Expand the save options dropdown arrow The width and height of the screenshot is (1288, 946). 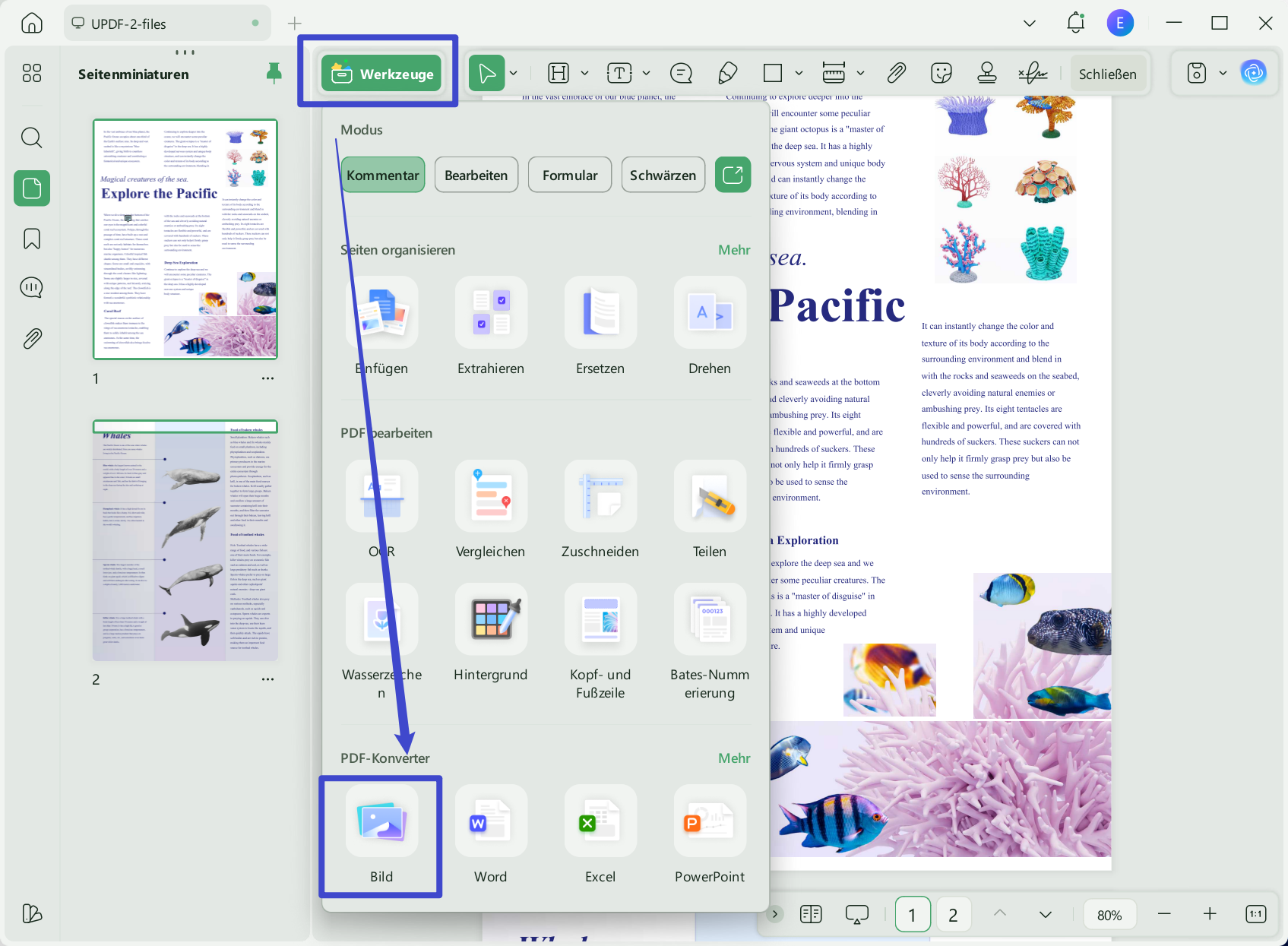pyautogui.click(x=1223, y=73)
